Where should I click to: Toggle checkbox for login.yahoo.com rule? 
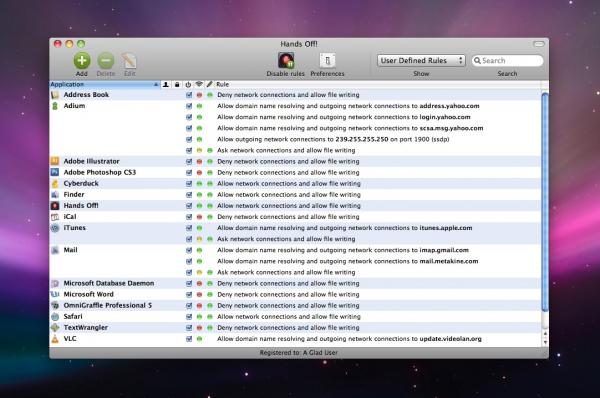tap(189, 117)
